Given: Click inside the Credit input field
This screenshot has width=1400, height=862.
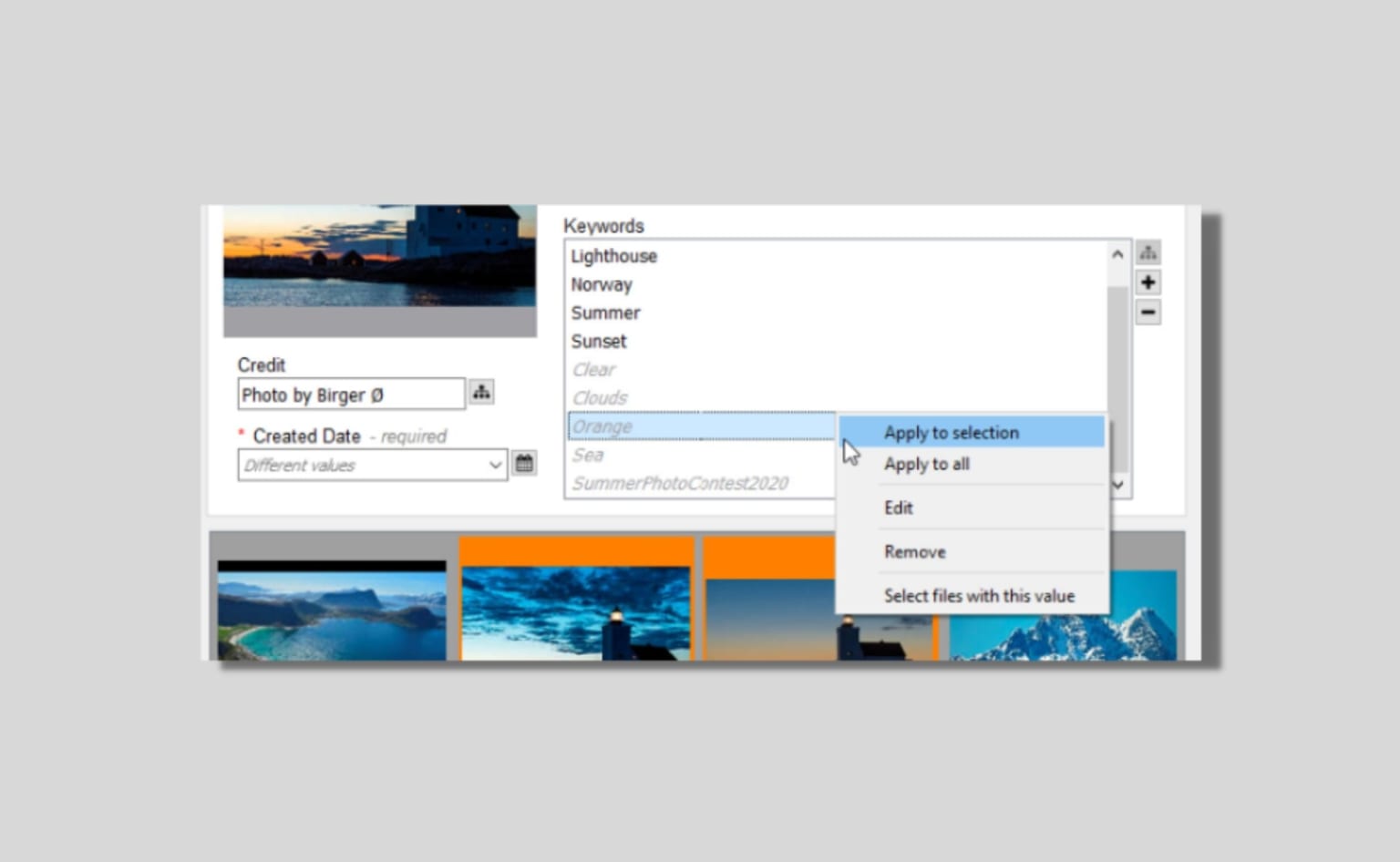Looking at the screenshot, I should click(351, 395).
